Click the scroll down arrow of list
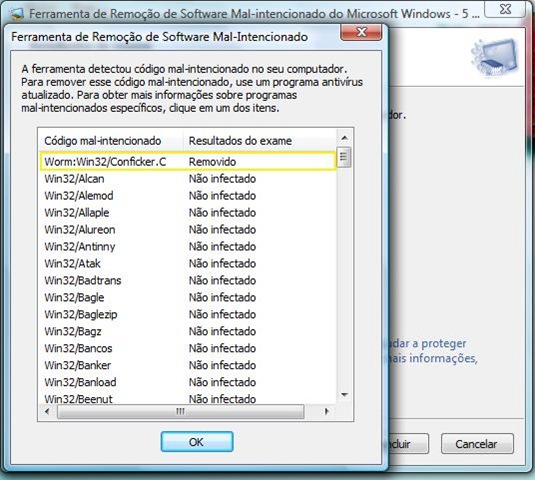 (344, 395)
